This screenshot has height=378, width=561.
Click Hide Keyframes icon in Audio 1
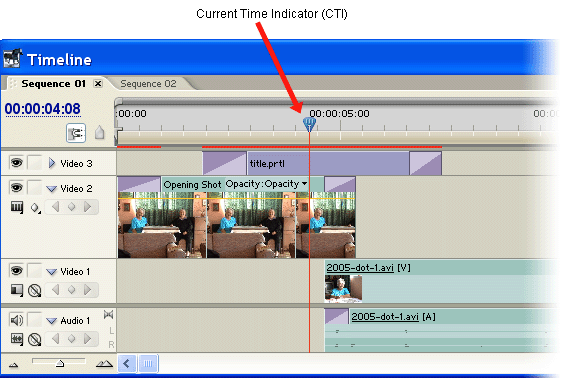pyautogui.click(x=35, y=339)
